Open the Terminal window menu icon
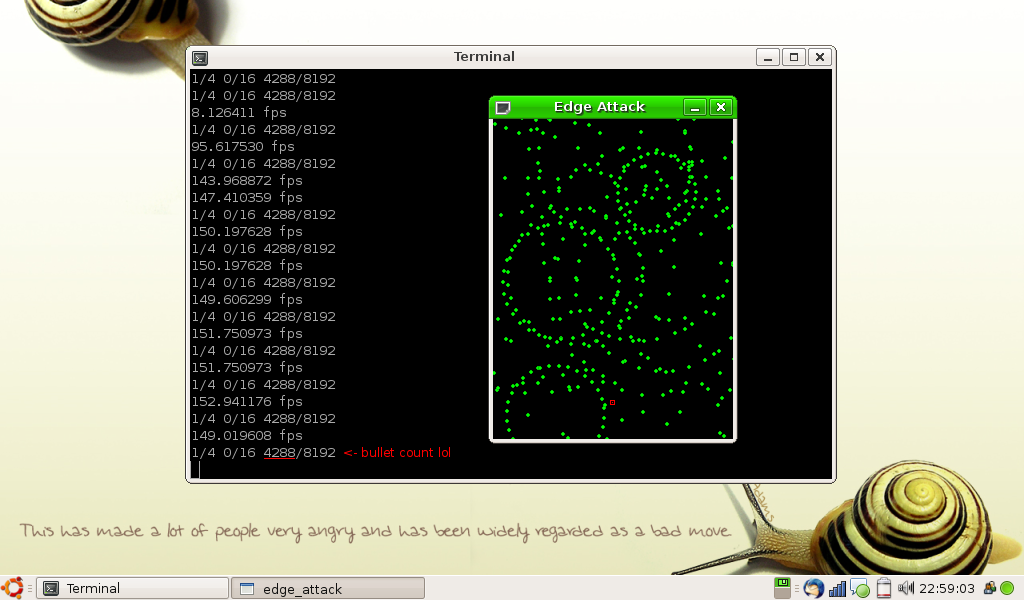The height and width of the screenshot is (600, 1024). 200,57
